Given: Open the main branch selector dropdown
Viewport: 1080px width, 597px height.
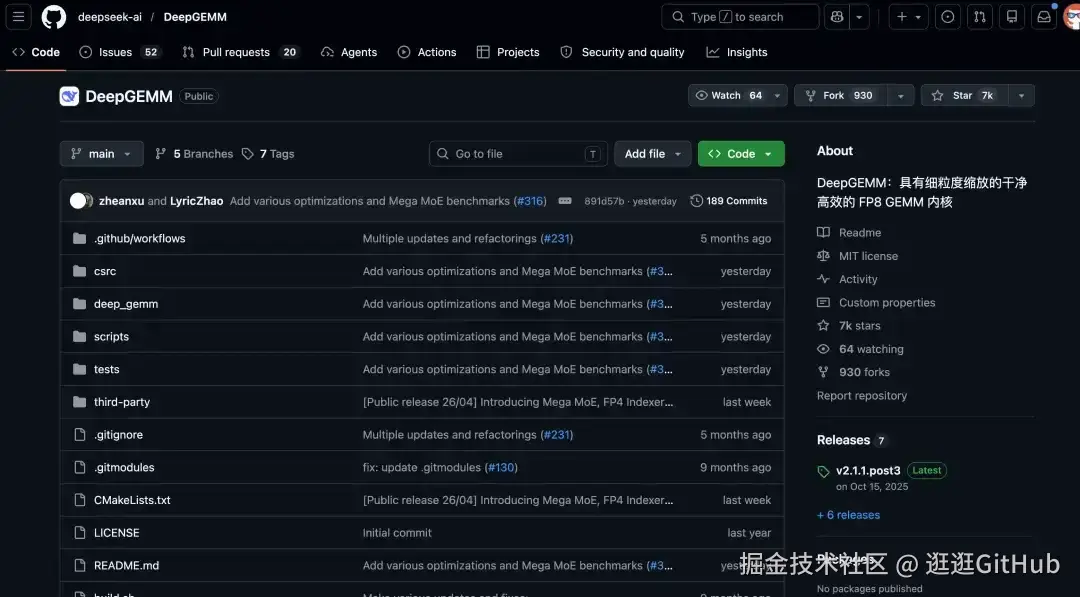Looking at the screenshot, I should (101, 154).
